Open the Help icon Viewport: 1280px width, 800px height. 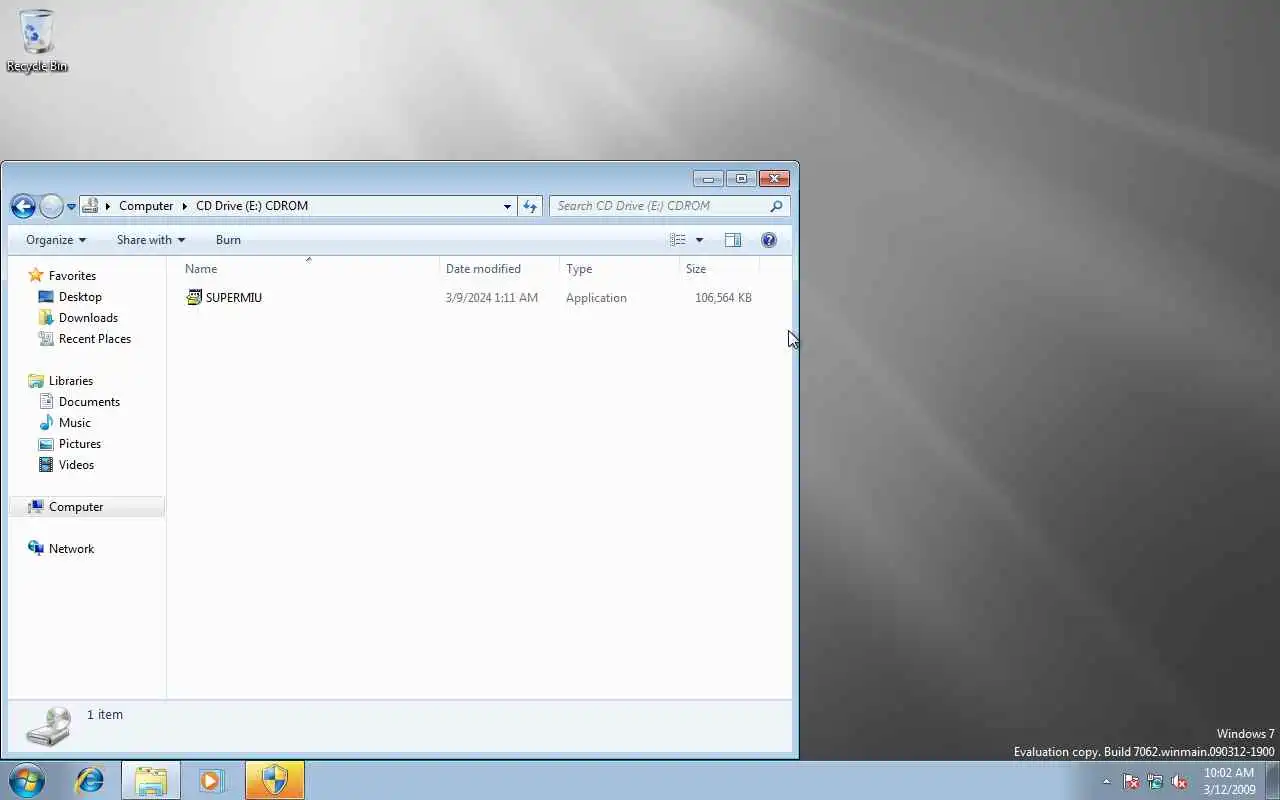click(x=769, y=240)
